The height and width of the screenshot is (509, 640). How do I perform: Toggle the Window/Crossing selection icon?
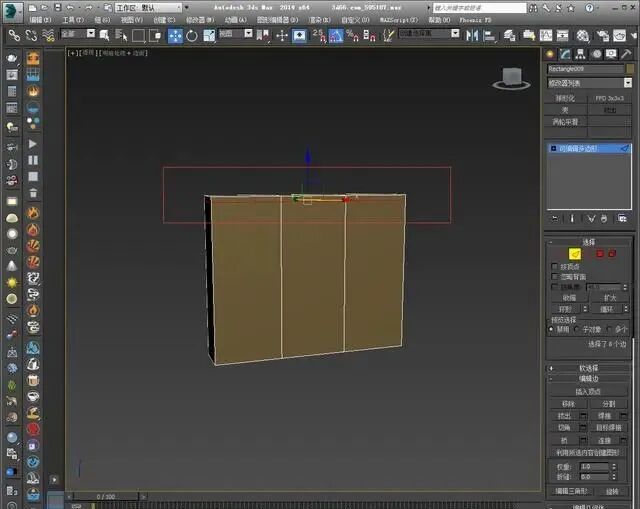[x=155, y=36]
